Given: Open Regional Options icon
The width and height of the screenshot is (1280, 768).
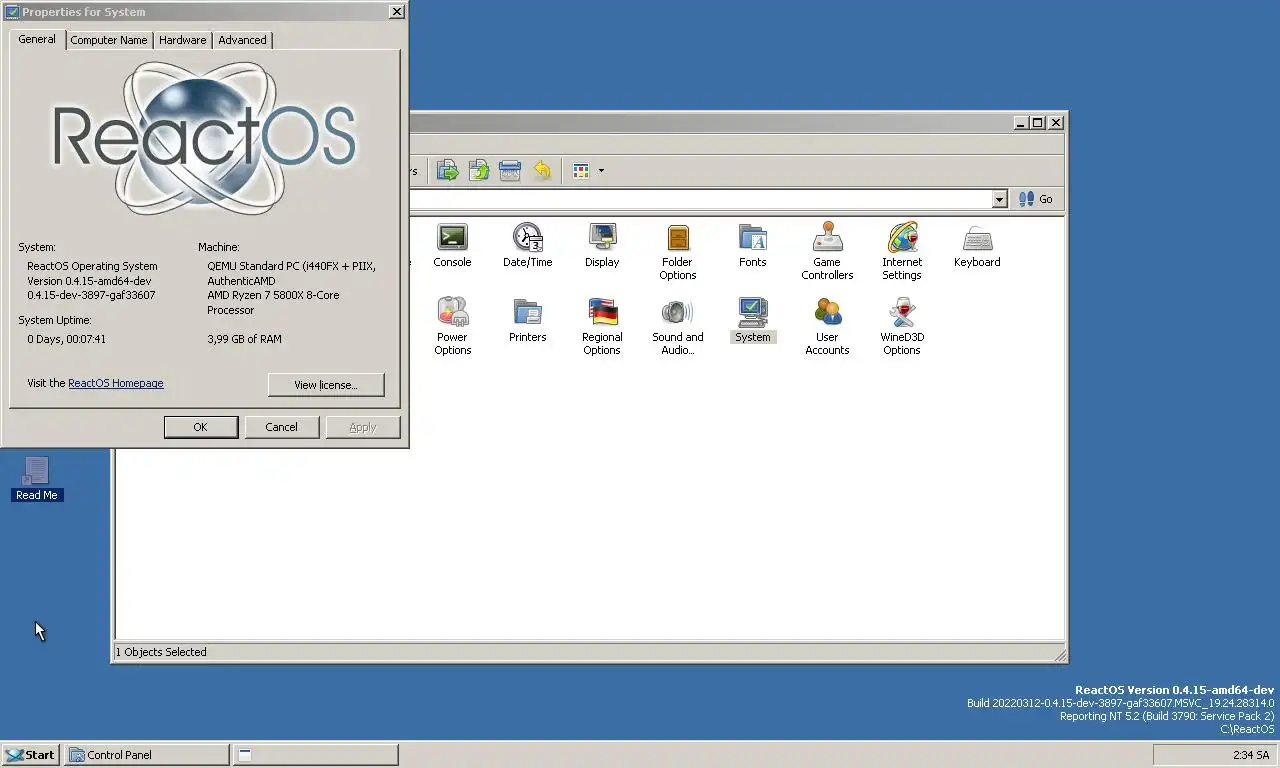Looking at the screenshot, I should pos(602,326).
